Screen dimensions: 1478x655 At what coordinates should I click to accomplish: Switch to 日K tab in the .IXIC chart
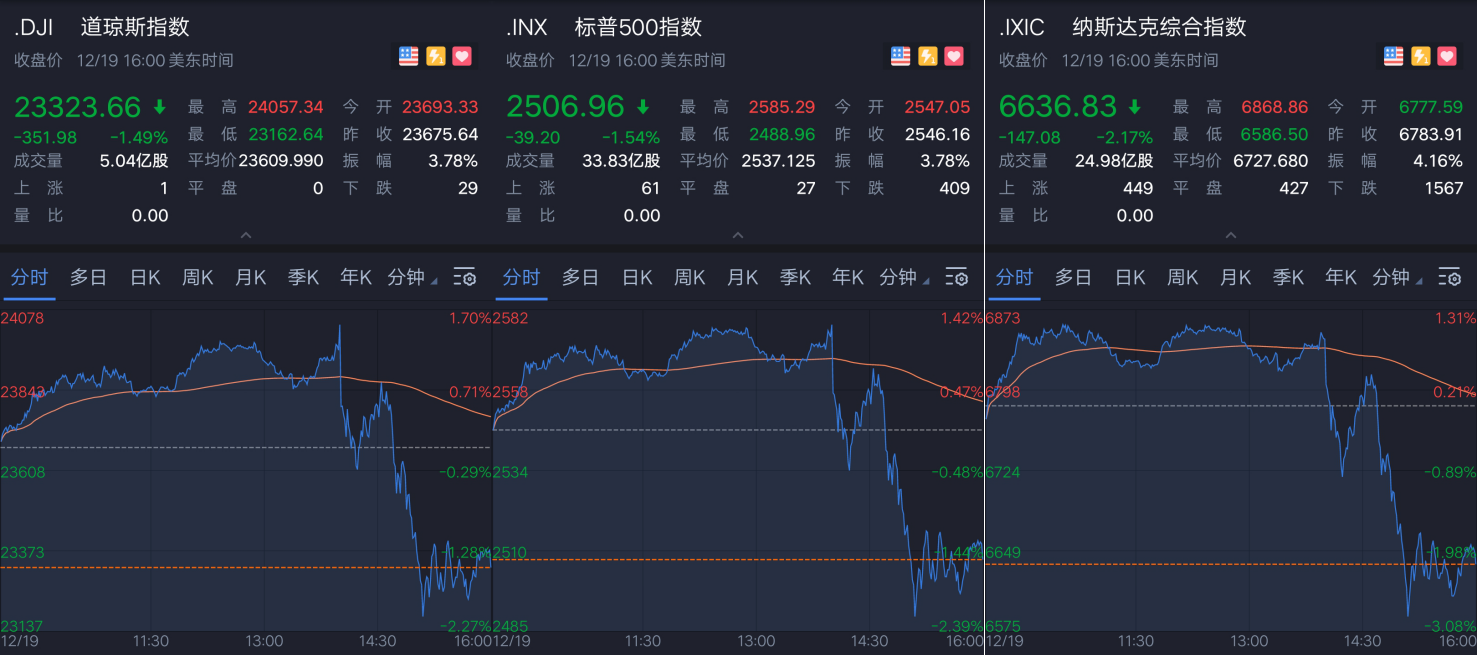(x=1130, y=277)
